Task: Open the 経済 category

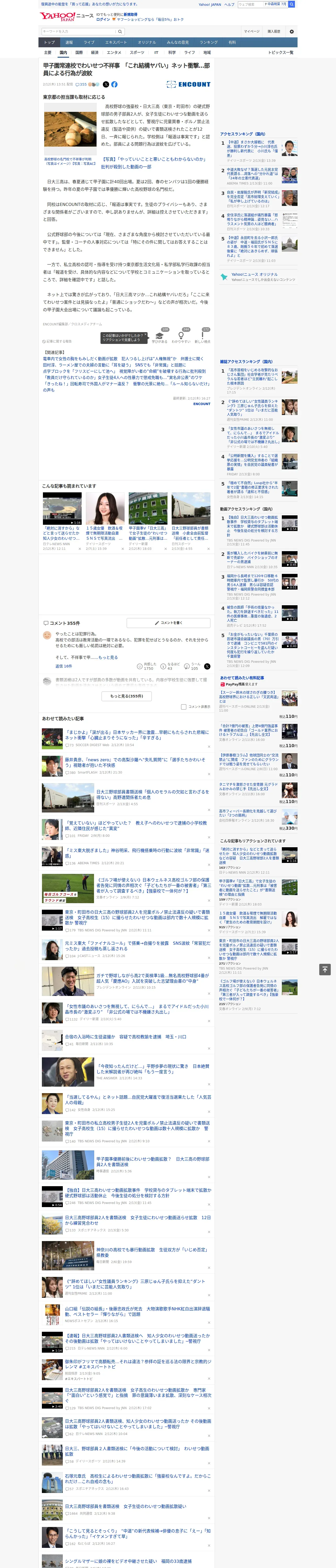Action: 94,52
